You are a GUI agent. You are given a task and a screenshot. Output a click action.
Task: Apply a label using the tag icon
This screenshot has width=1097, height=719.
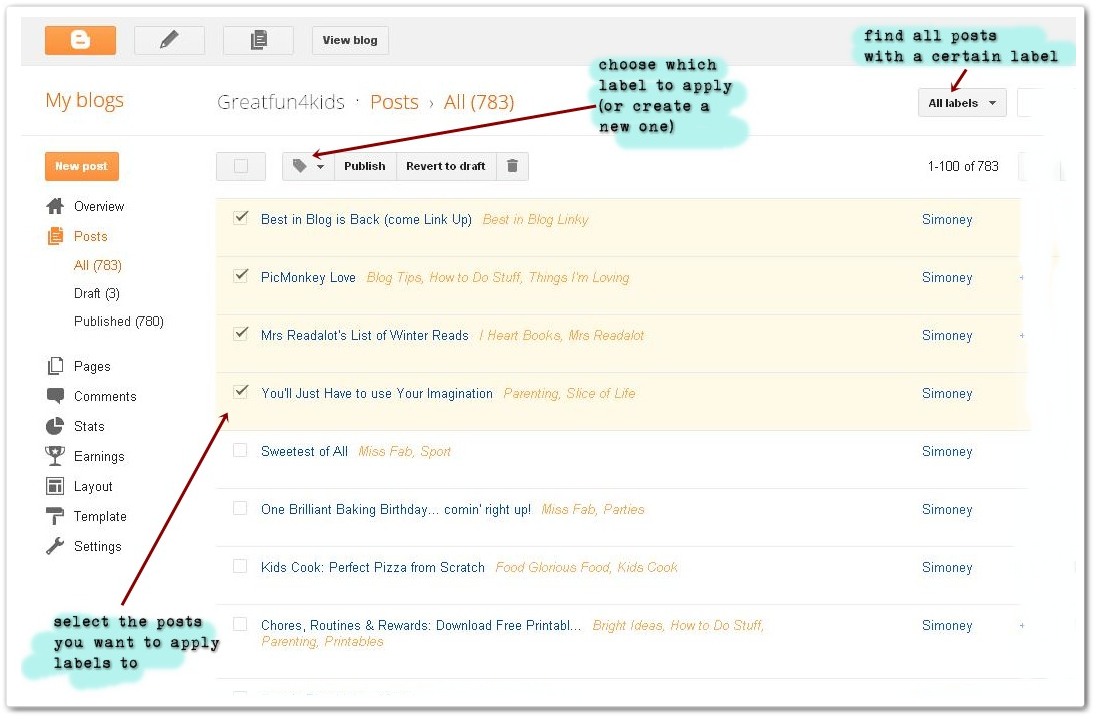(x=300, y=166)
